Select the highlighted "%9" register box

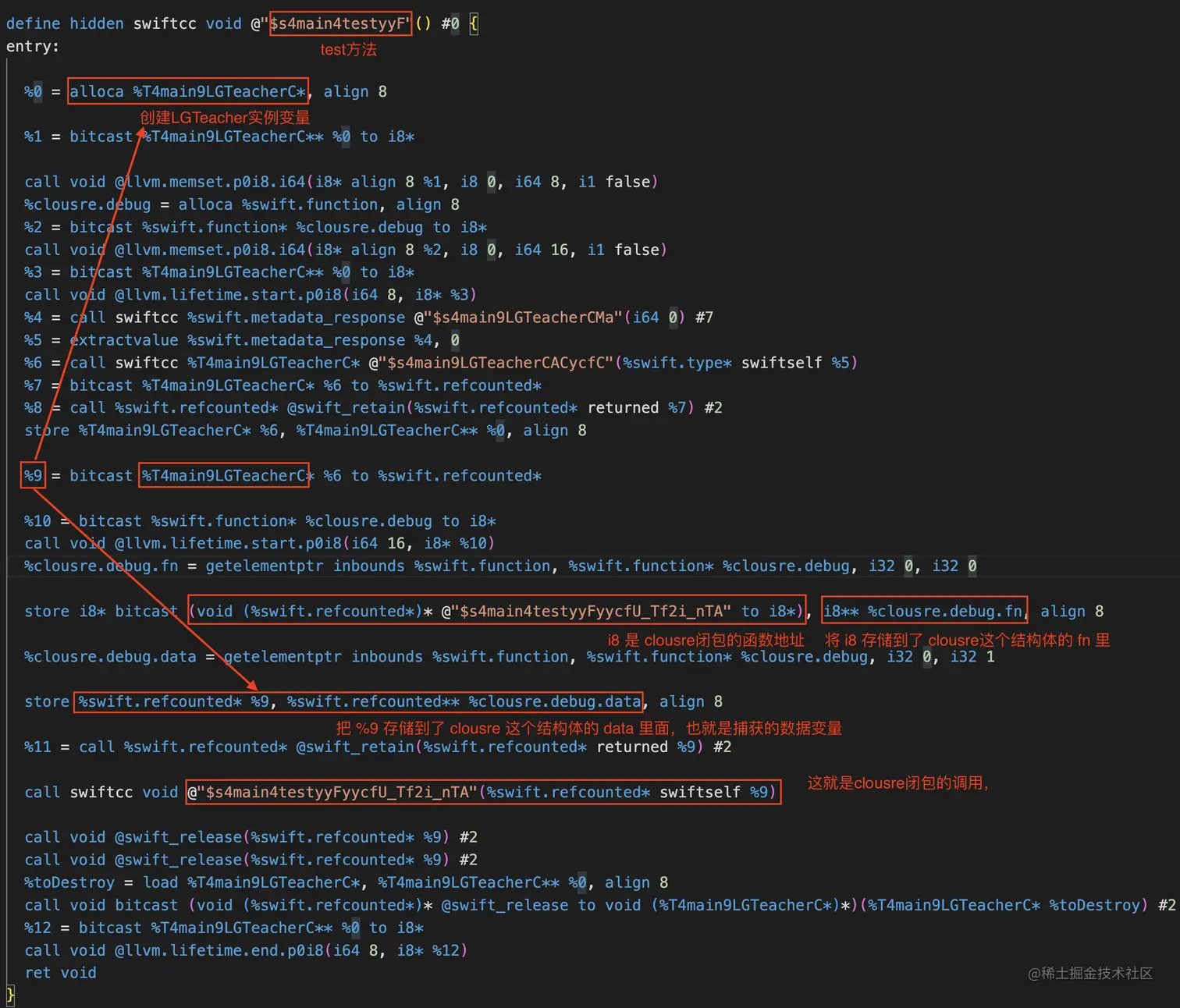pos(32,475)
